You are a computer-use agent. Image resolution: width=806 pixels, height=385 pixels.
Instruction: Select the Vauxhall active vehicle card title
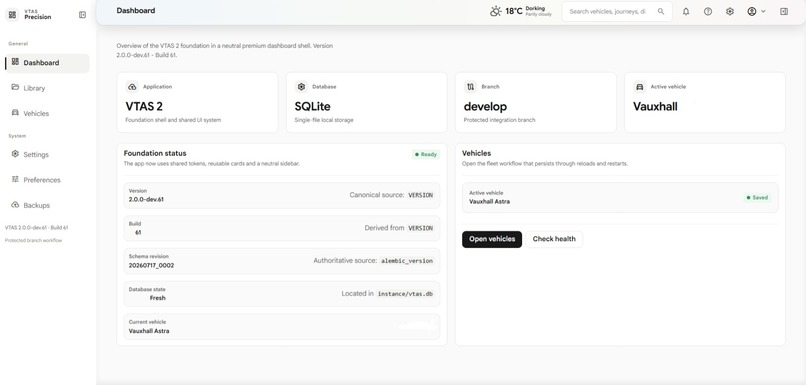[655, 107]
